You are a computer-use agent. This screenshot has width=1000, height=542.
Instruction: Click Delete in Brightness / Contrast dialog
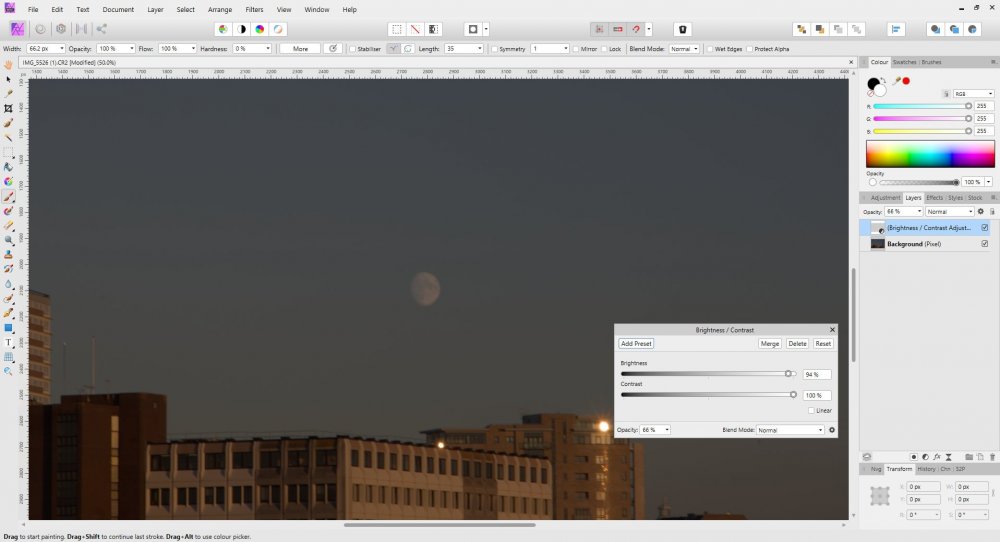(797, 343)
